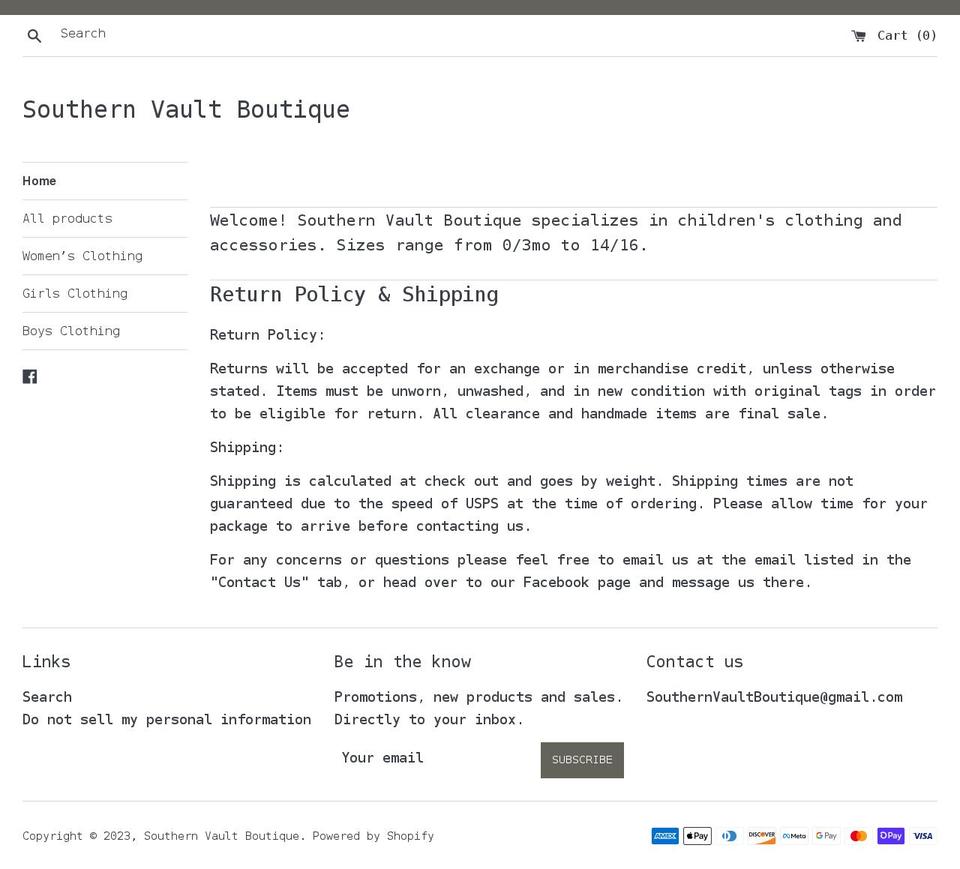Visit the Facebook page icon
The width and height of the screenshot is (960, 869).
pyautogui.click(x=30, y=376)
